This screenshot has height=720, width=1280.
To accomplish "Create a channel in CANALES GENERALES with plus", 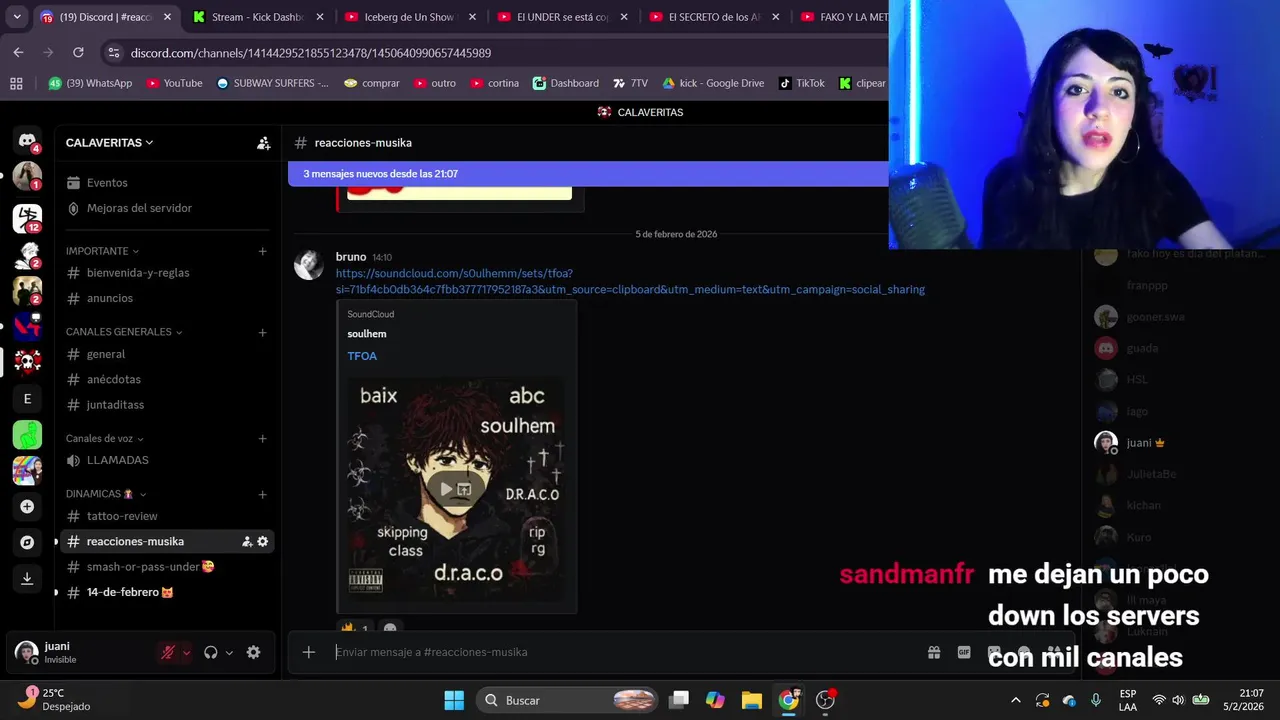I will 262,332.
